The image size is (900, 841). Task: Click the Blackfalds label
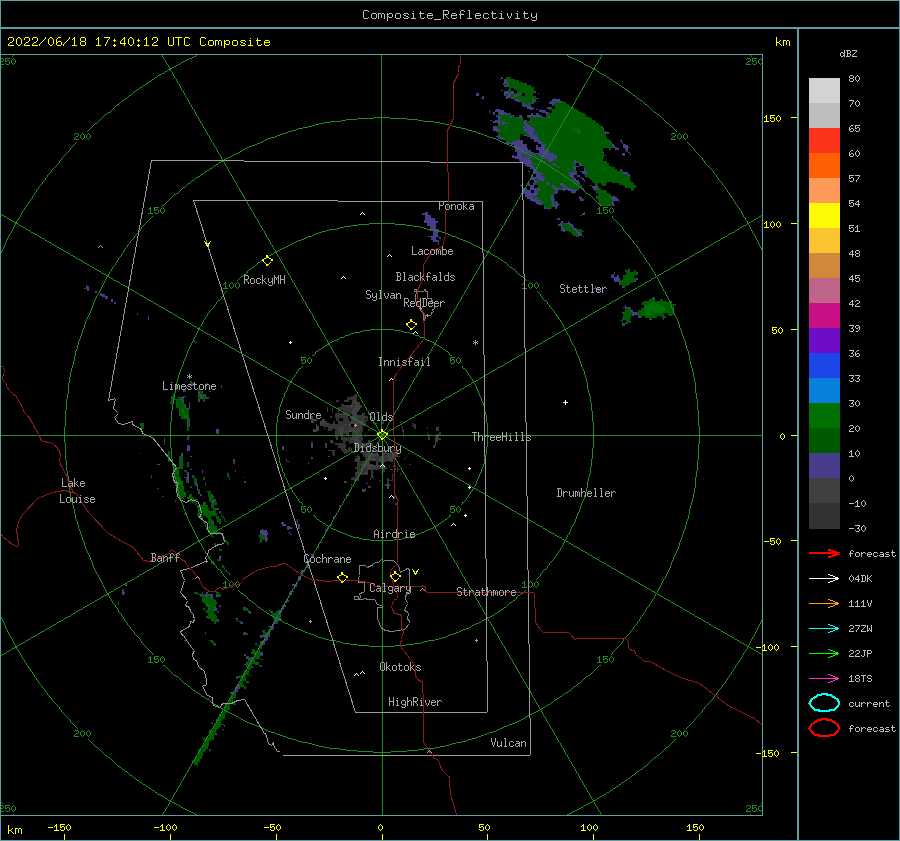point(425,277)
